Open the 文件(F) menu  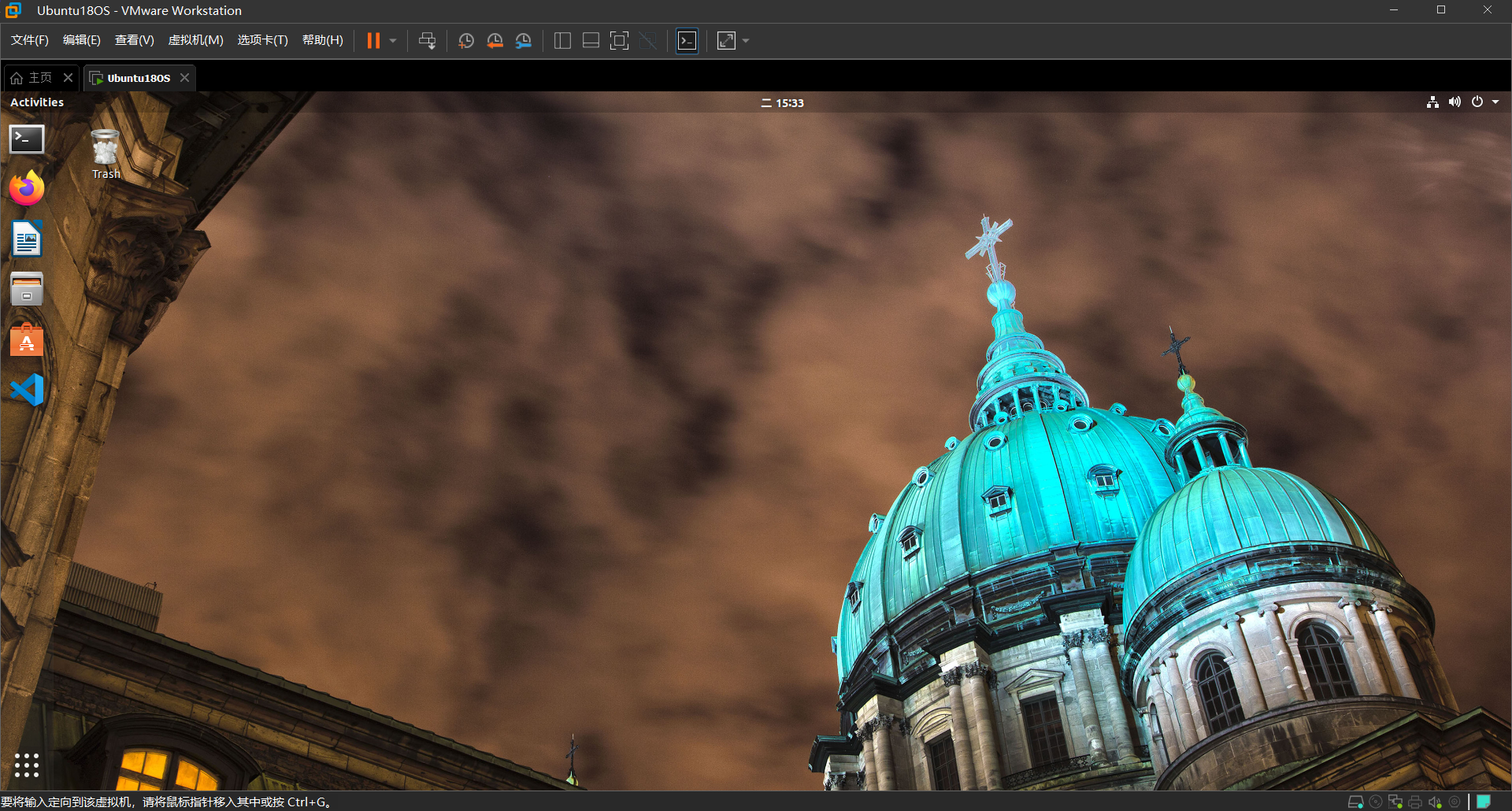[x=30, y=40]
